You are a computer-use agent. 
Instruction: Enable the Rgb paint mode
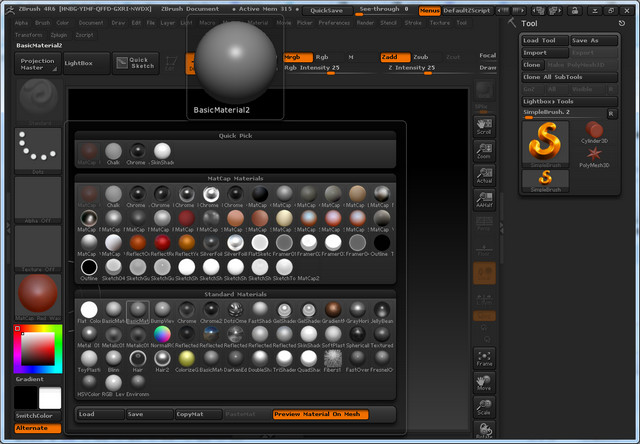coord(322,57)
